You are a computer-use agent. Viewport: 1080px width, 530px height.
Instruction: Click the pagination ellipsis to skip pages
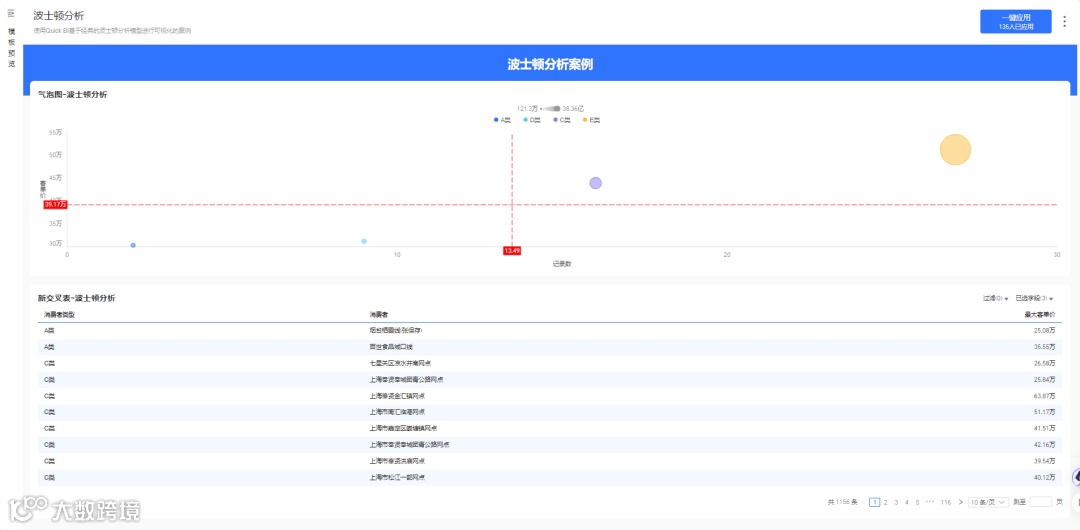point(930,502)
